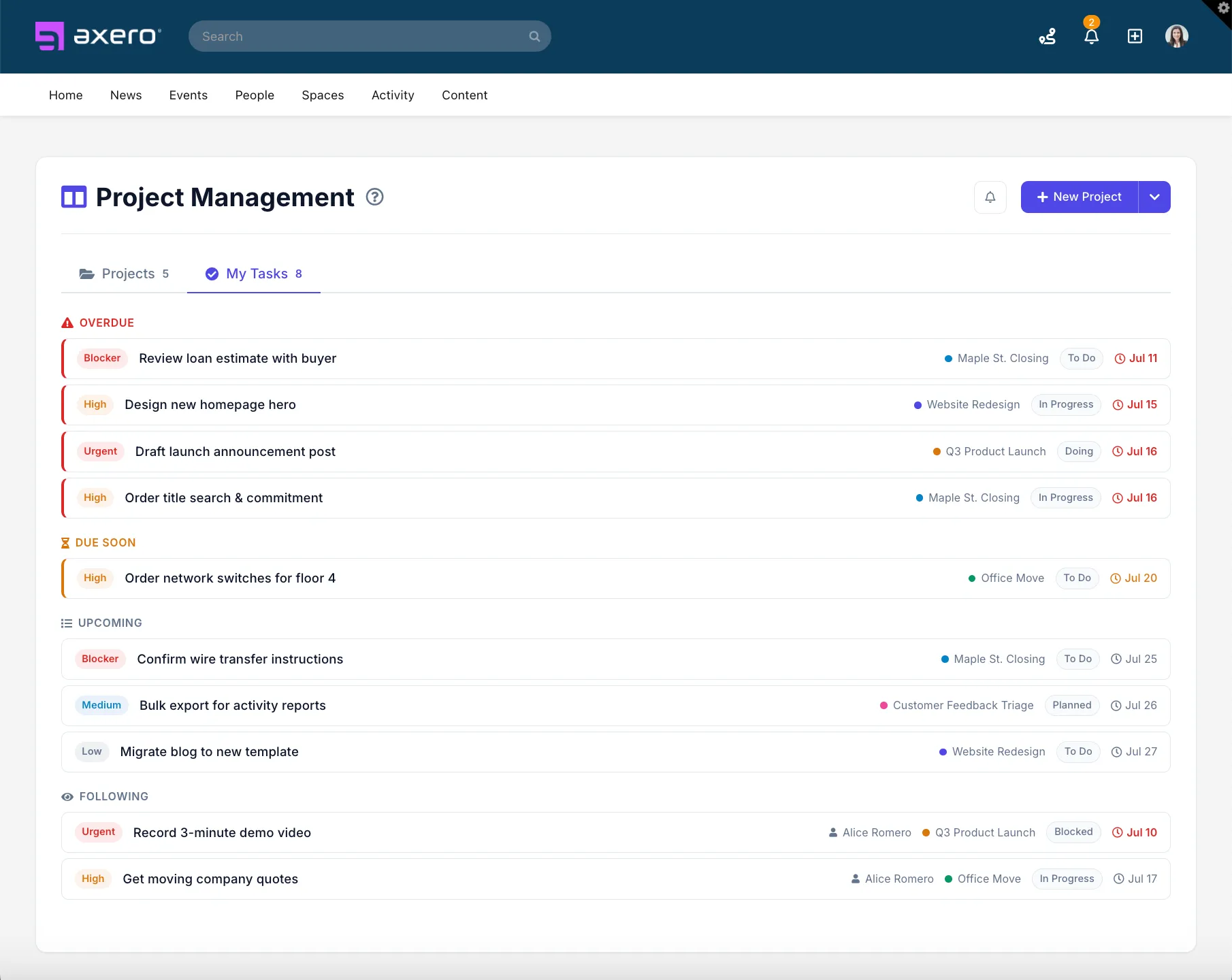Click the pink dot beside Customer Feedback Triage
This screenshot has height=980, width=1232.
click(884, 706)
